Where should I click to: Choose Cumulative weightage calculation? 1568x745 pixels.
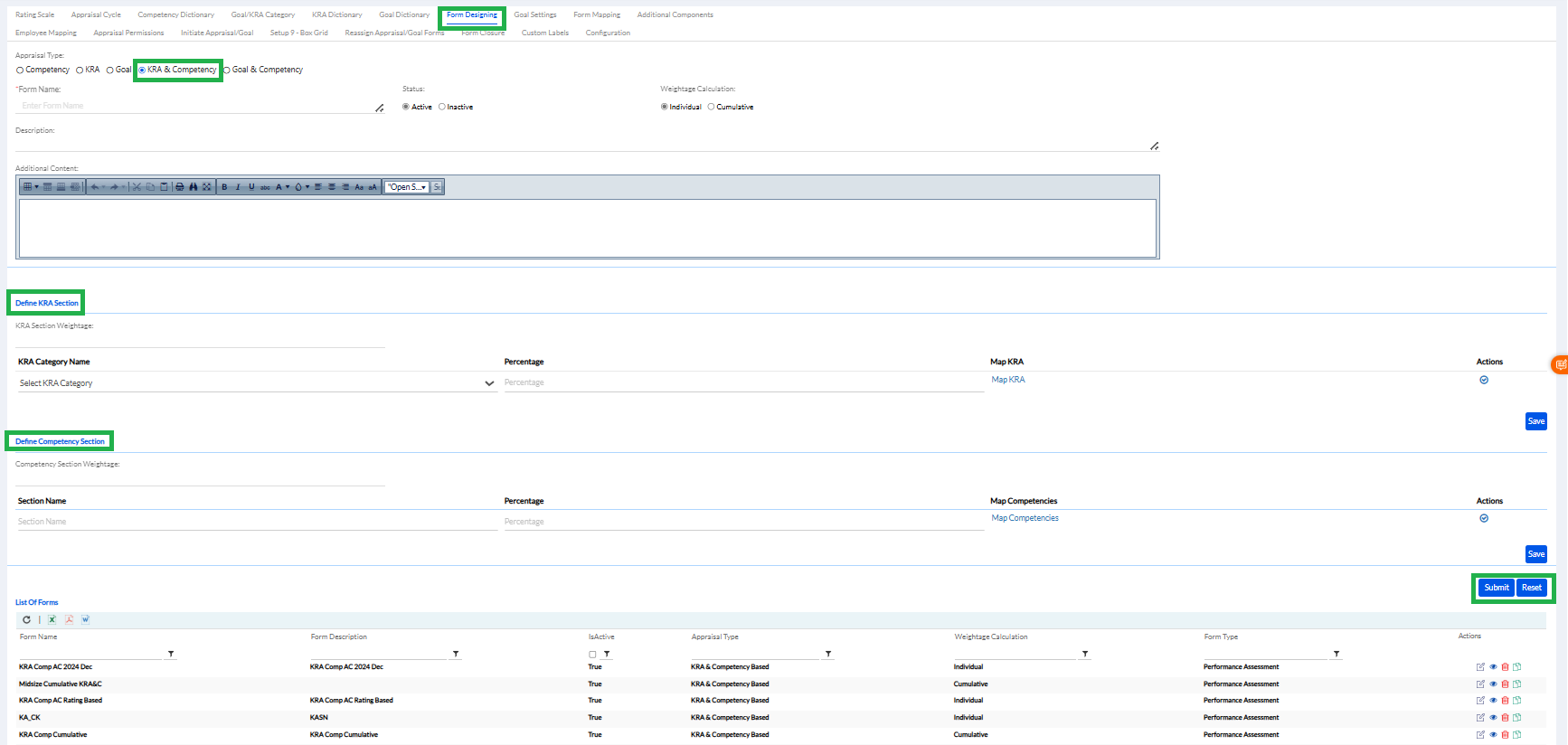pos(712,107)
